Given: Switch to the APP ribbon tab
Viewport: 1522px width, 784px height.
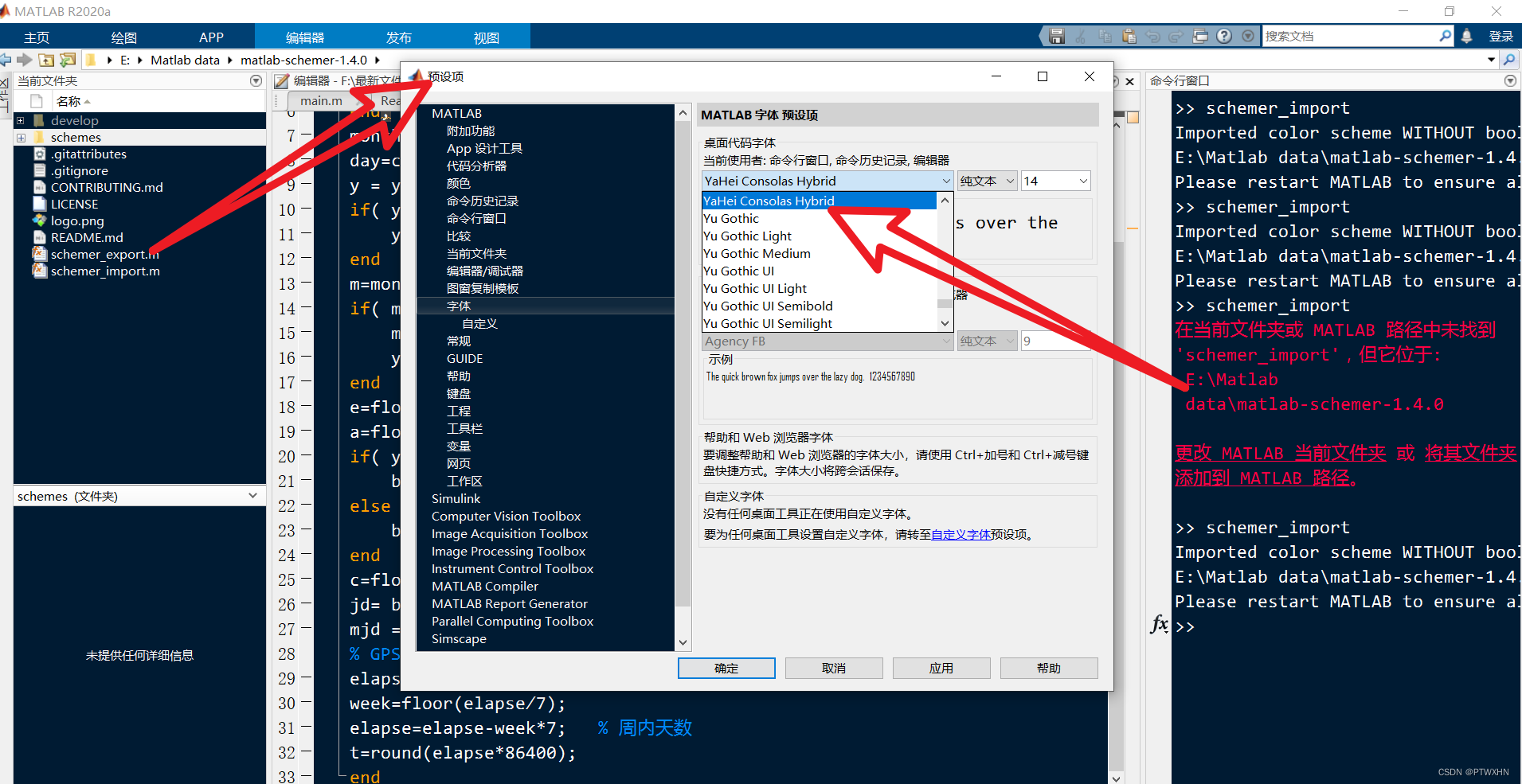Looking at the screenshot, I should [212, 37].
